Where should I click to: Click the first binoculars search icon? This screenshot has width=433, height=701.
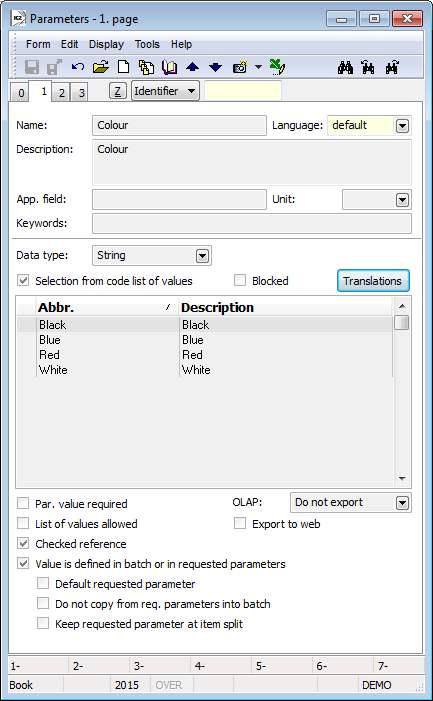345,68
